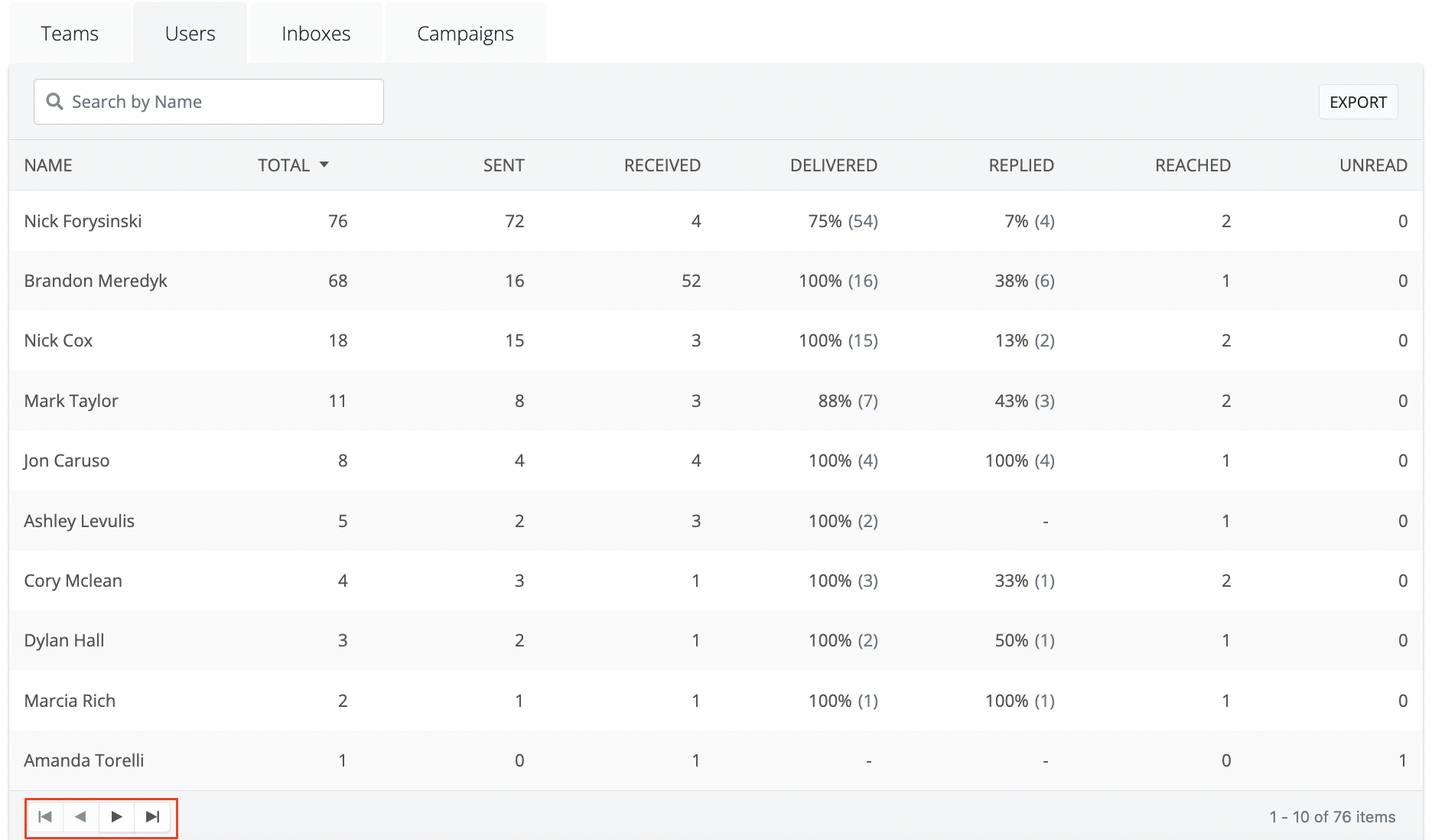
Task: Select the Nick Forysinski row
Action: [83, 221]
